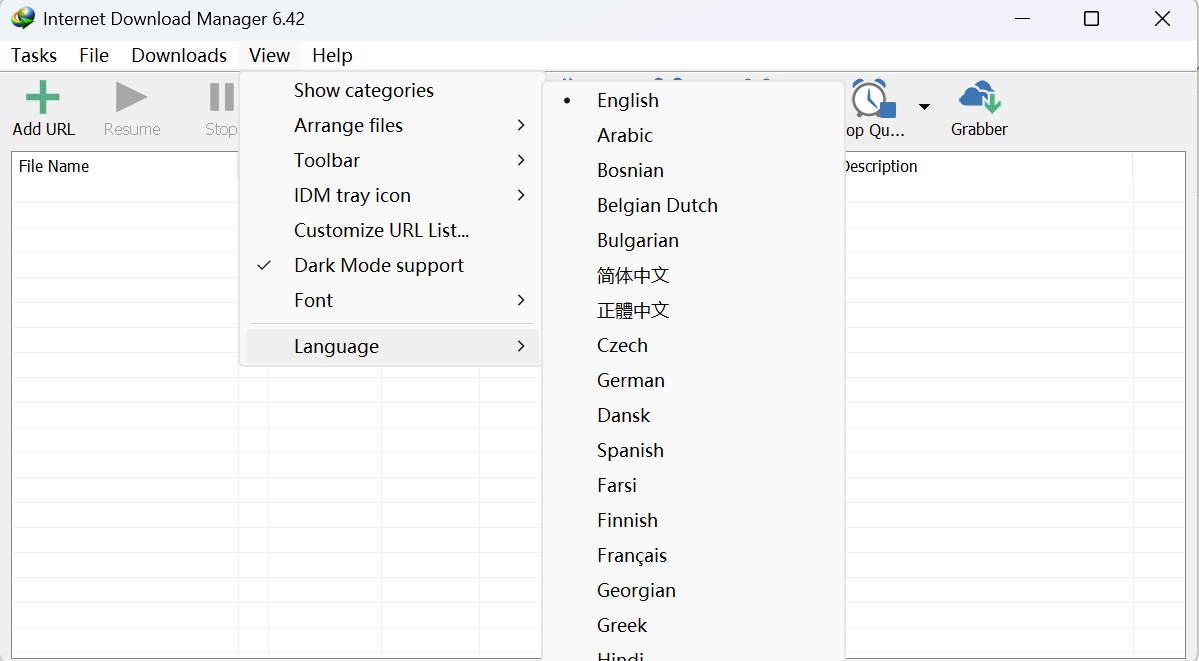Open dropdown arrow next to Stop Queue

(924, 106)
